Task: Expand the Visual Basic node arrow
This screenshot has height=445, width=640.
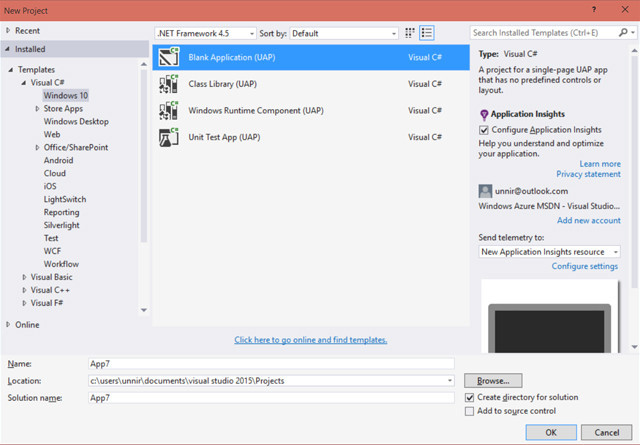Action: [x=24, y=277]
